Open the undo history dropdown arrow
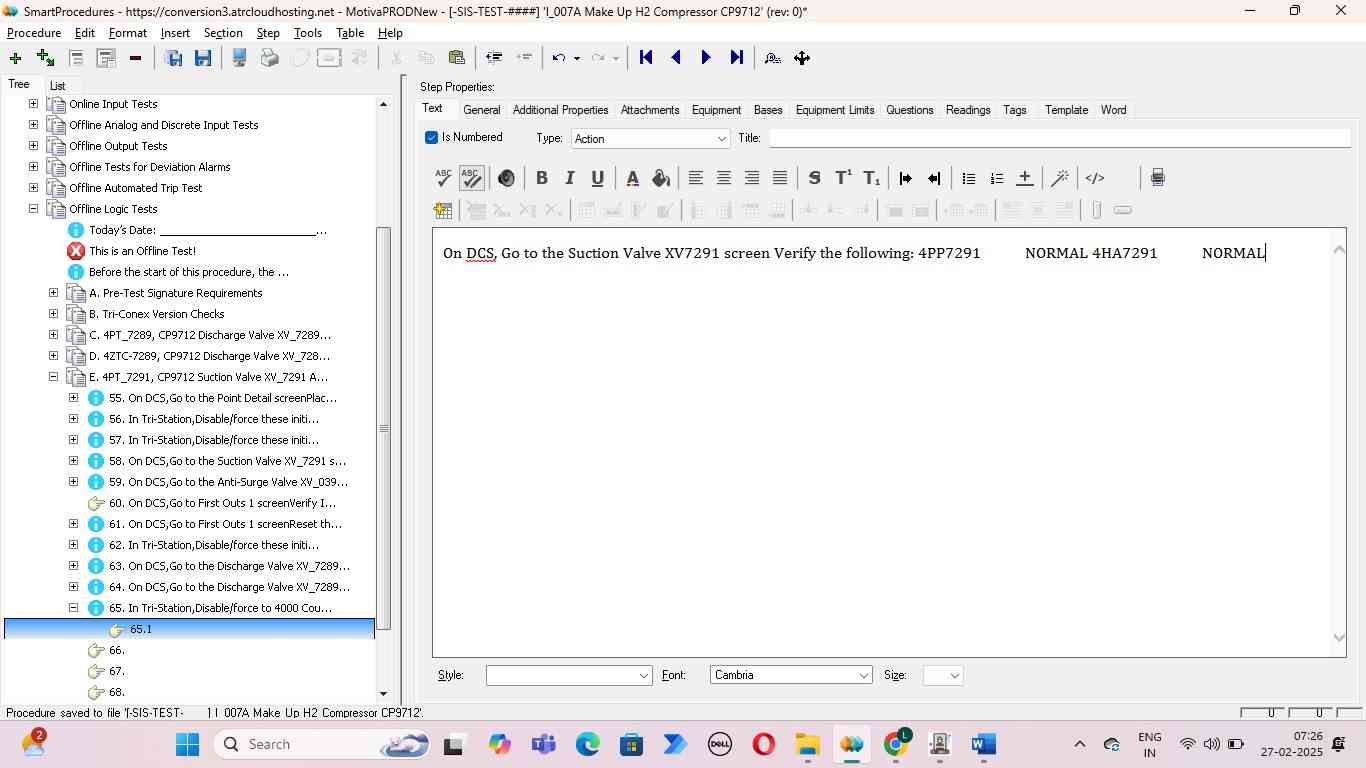1366x768 pixels. (x=577, y=58)
